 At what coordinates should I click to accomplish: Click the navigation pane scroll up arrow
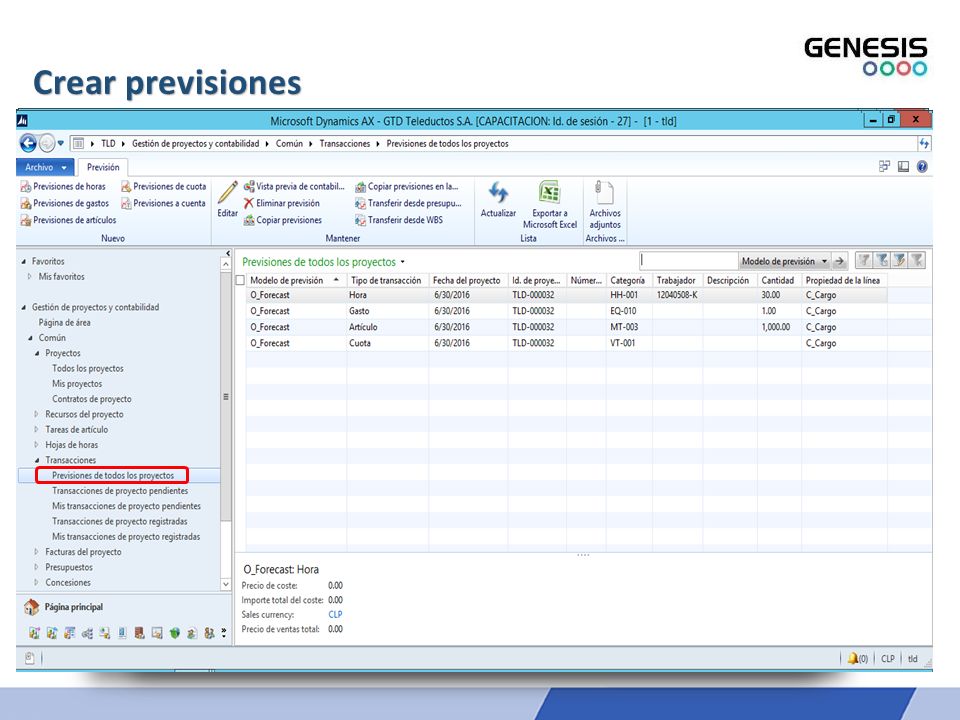[226, 264]
